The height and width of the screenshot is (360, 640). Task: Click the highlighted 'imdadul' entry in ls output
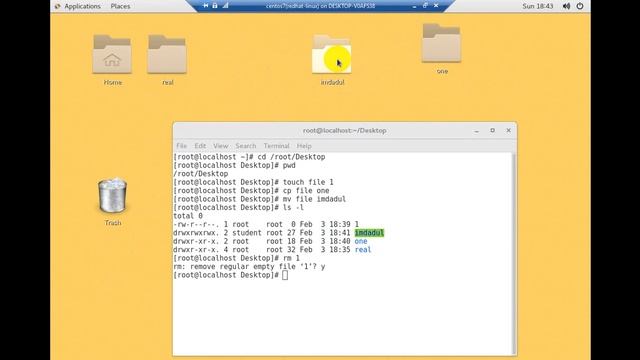pos(369,233)
